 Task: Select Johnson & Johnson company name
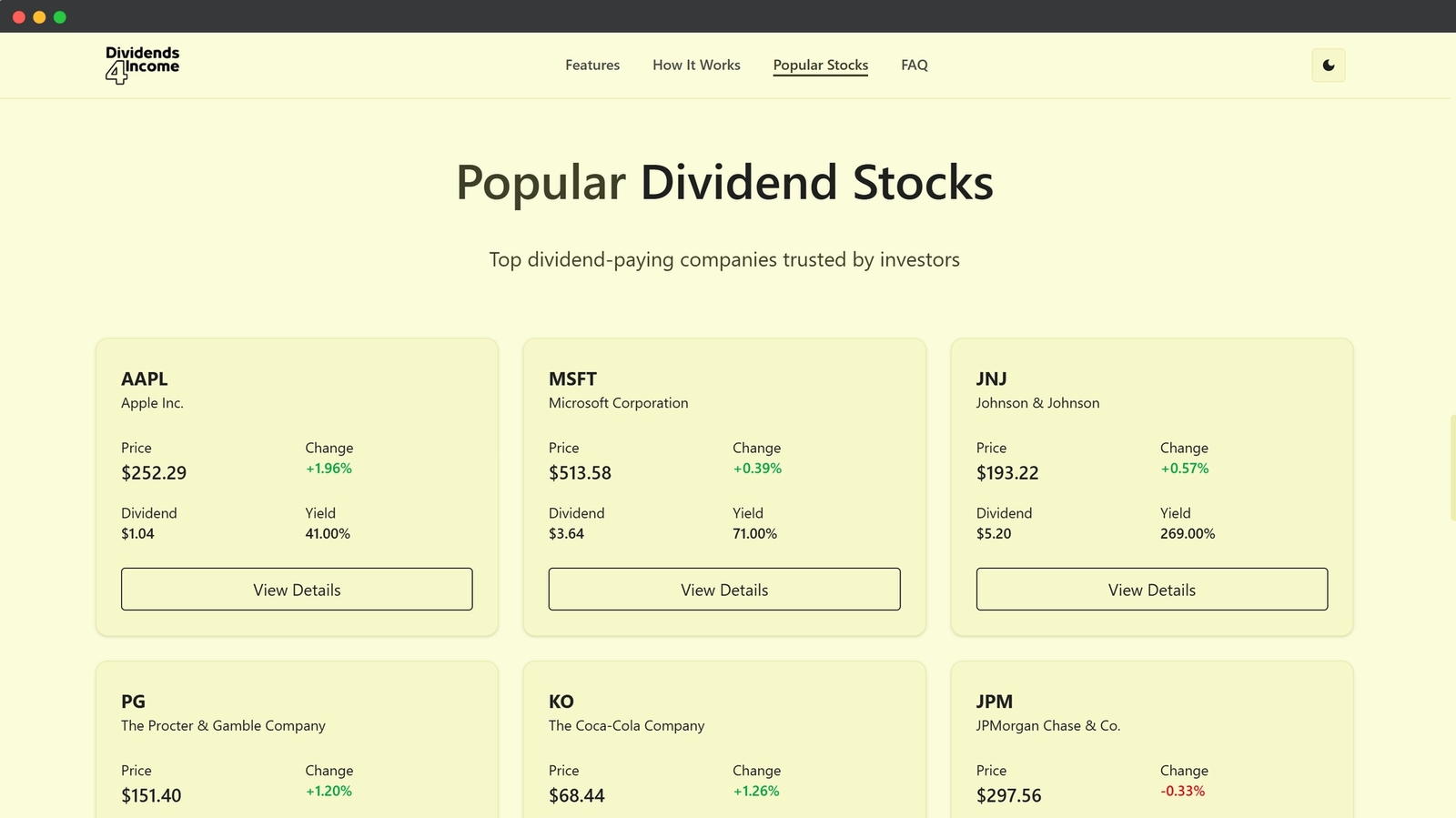point(1037,403)
